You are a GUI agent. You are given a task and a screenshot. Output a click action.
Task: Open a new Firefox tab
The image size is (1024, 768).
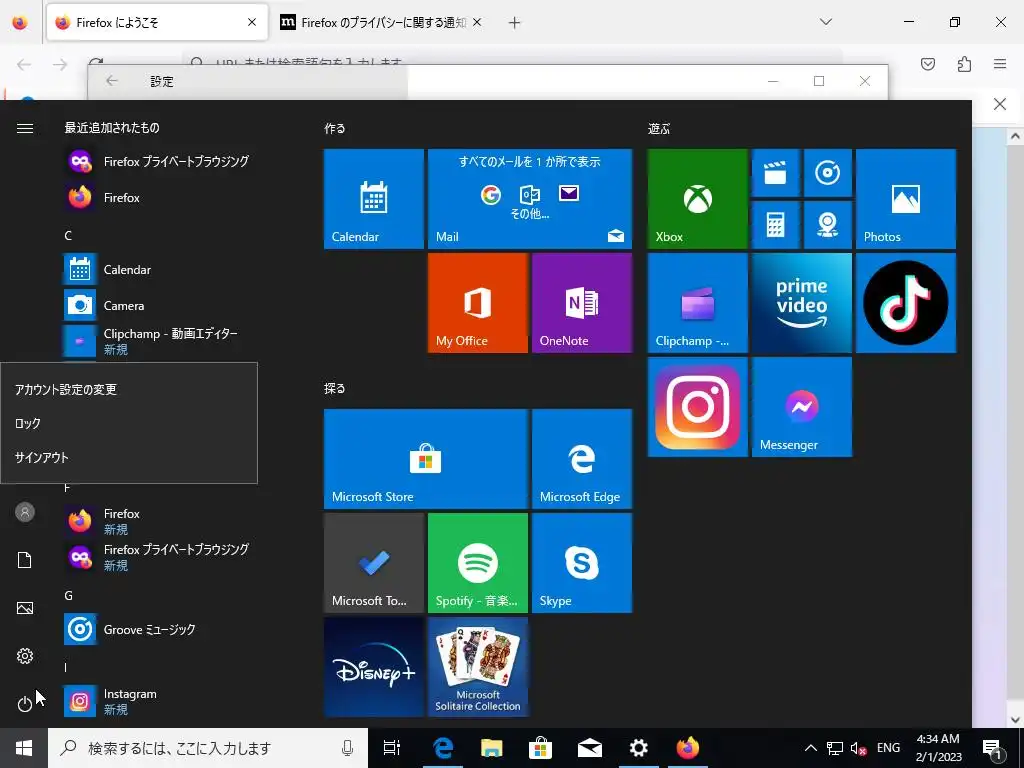pos(515,23)
